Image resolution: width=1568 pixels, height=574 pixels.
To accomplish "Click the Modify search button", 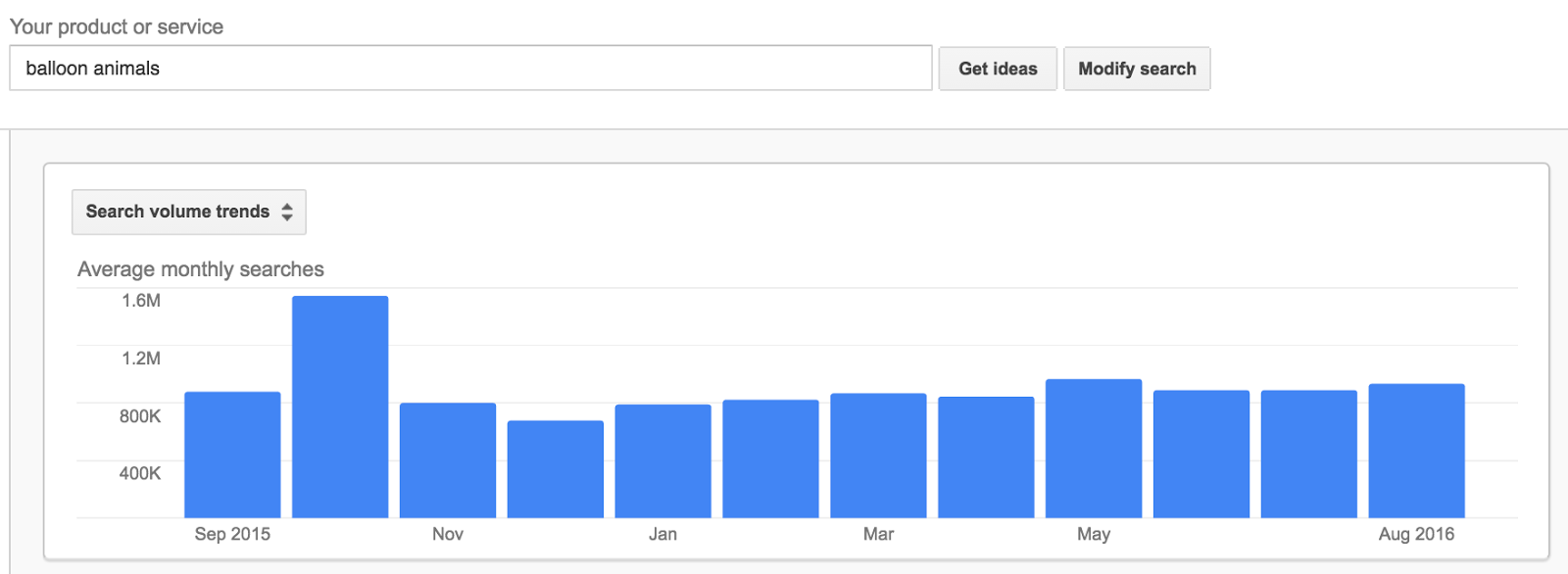I will tap(1137, 69).
